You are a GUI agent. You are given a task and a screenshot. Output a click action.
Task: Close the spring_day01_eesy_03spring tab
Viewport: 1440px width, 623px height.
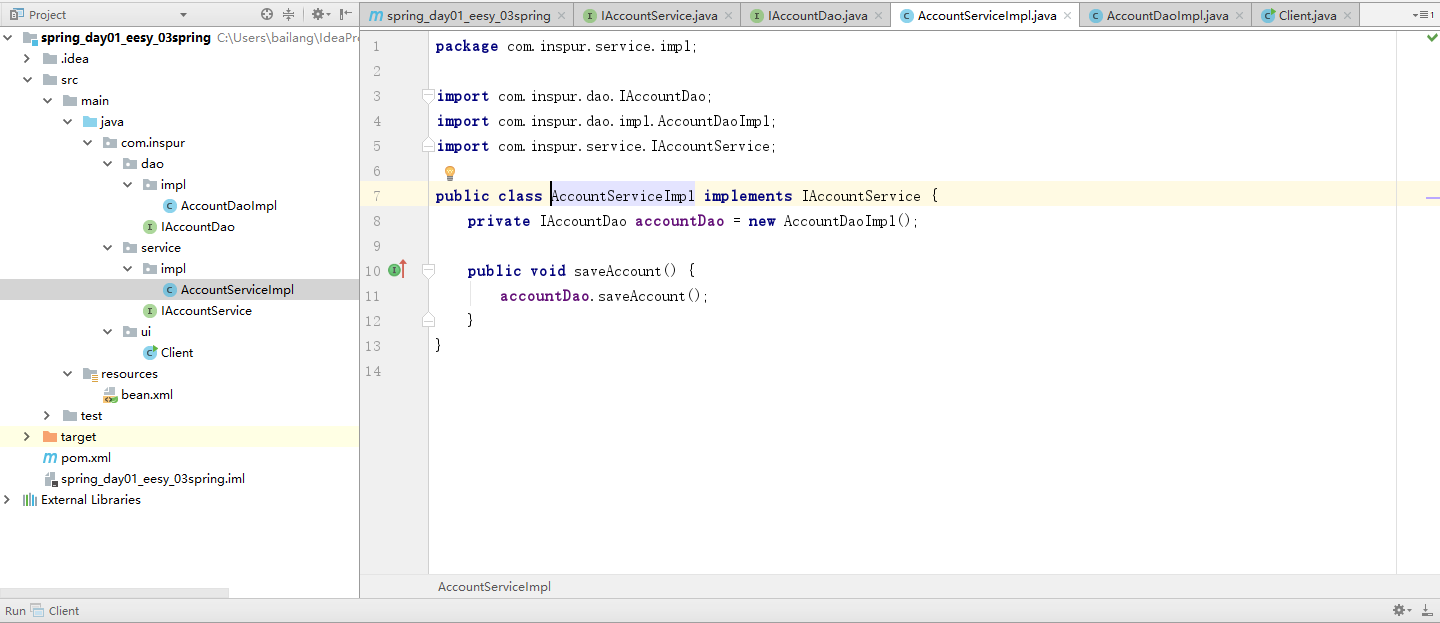point(561,16)
